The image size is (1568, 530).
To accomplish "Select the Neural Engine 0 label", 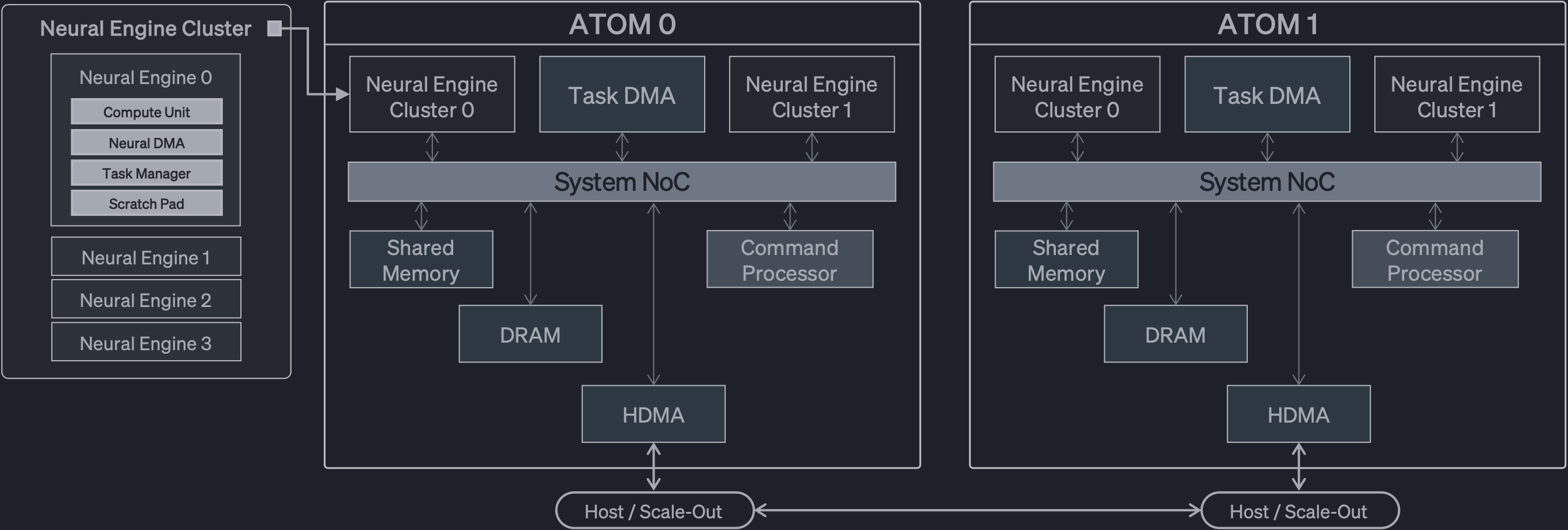I will coord(145,78).
